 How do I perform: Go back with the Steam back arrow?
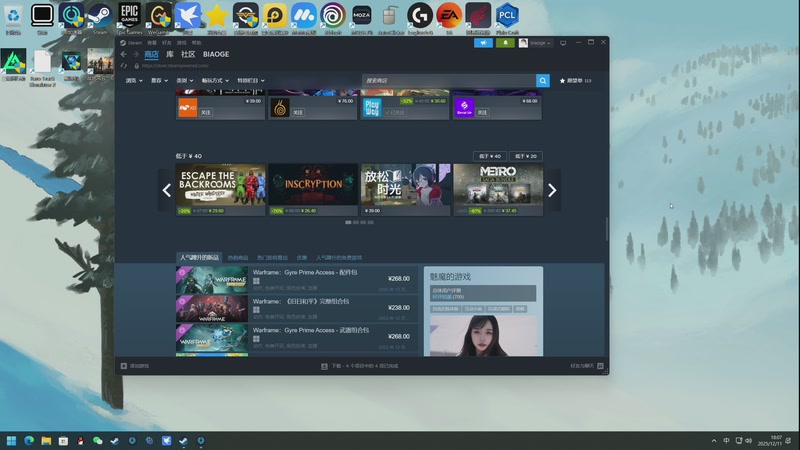point(123,54)
